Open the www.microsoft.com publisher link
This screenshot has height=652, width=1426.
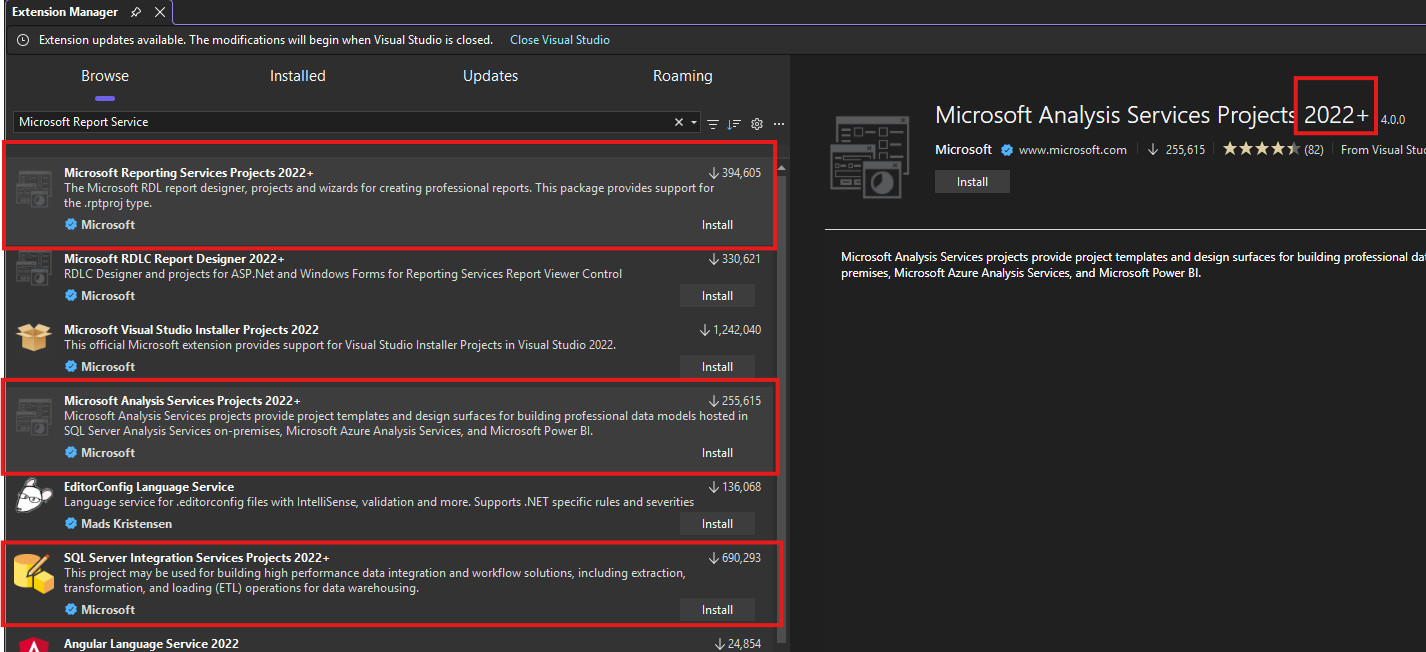click(x=1072, y=150)
